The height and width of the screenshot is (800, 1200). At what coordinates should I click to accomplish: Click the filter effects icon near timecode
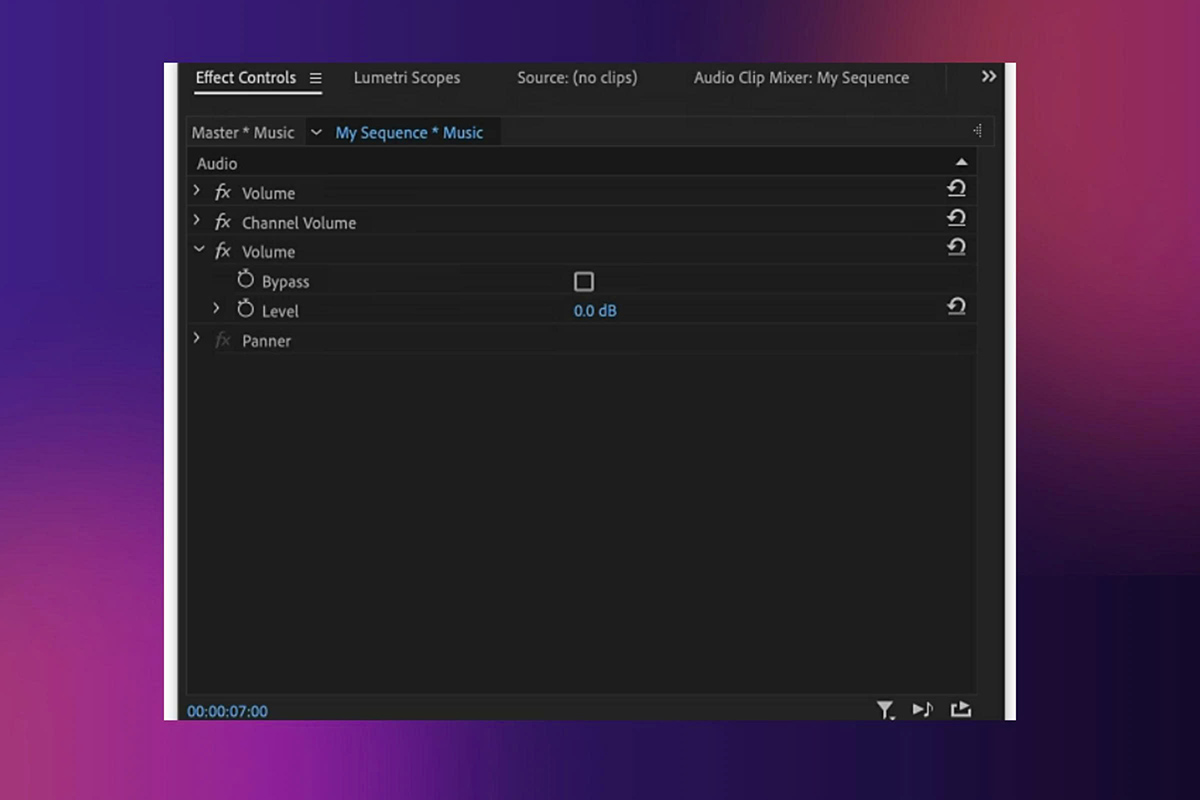(885, 710)
